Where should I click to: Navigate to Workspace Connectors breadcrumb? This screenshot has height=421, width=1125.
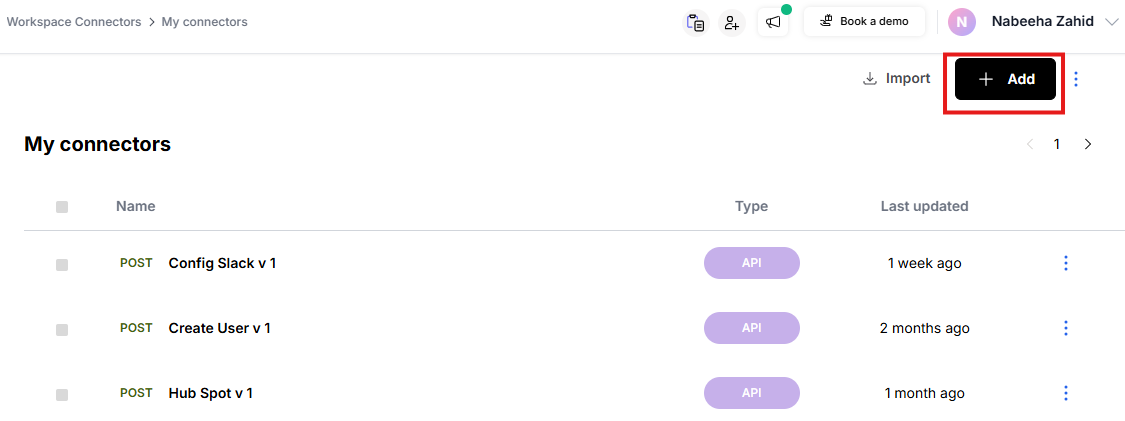pyautogui.click(x=74, y=22)
